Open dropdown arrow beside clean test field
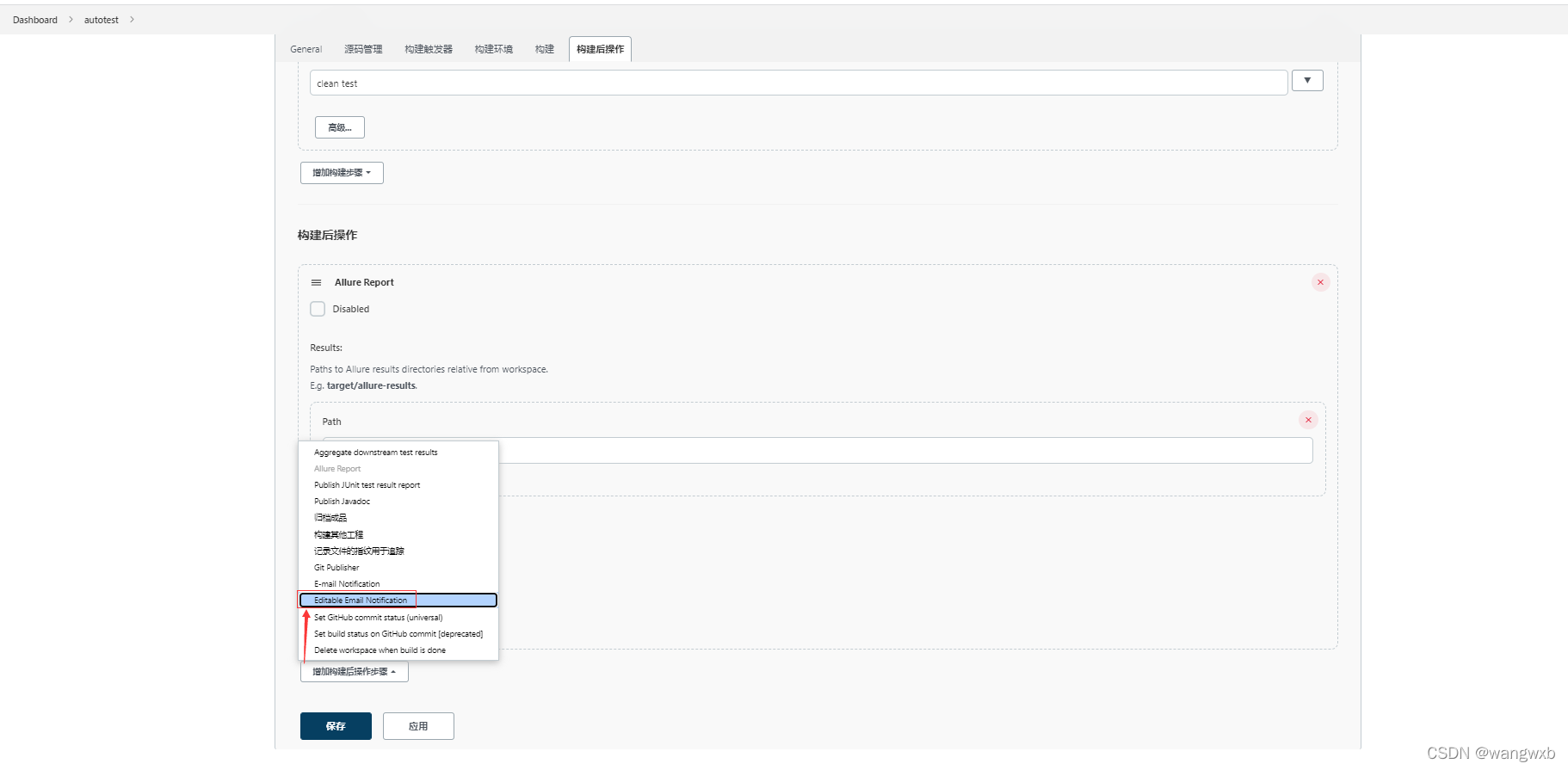The width and height of the screenshot is (1568, 770). click(1307, 81)
